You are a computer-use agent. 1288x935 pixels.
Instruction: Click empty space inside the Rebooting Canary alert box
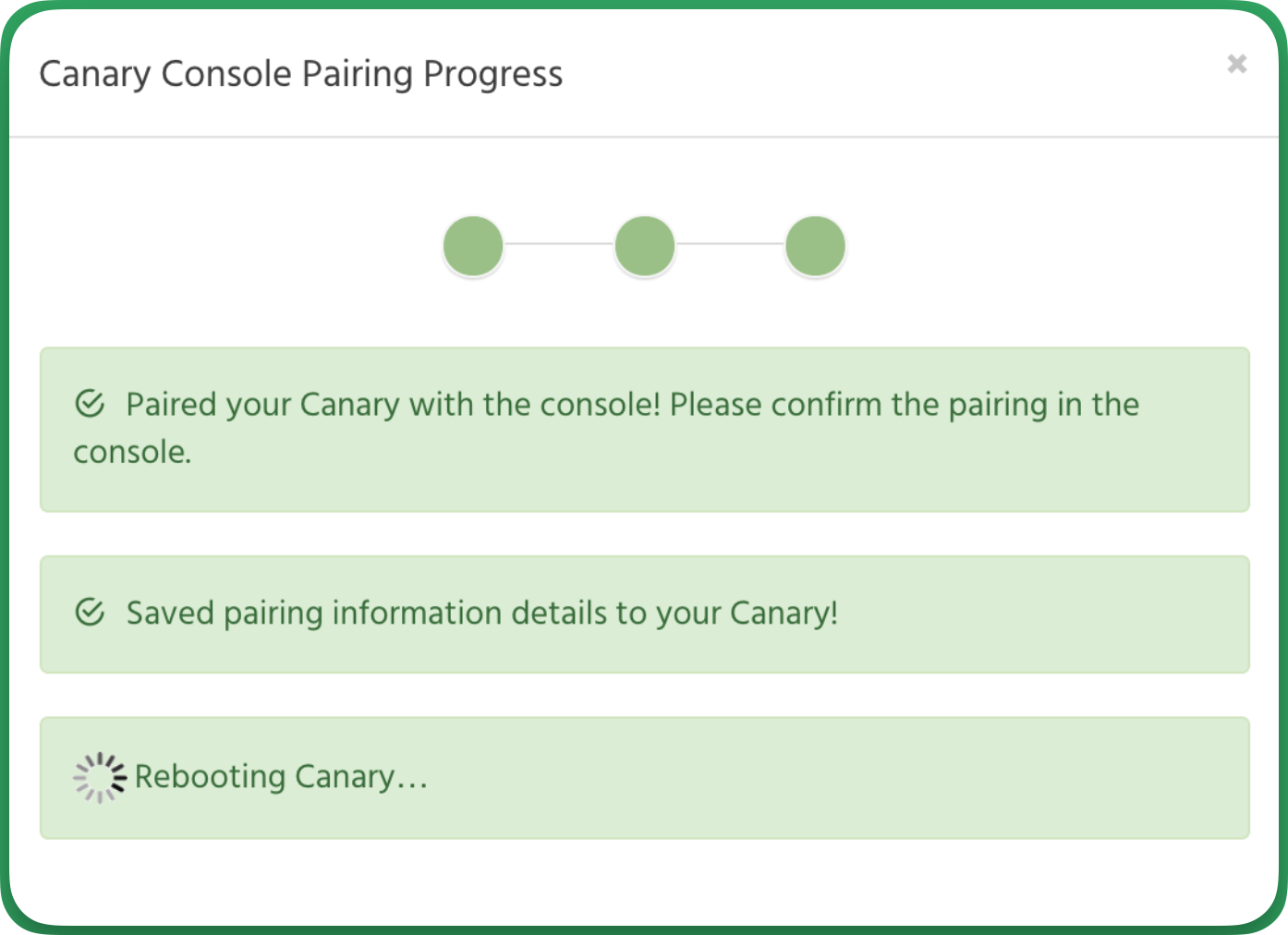[x=832, y=778]
